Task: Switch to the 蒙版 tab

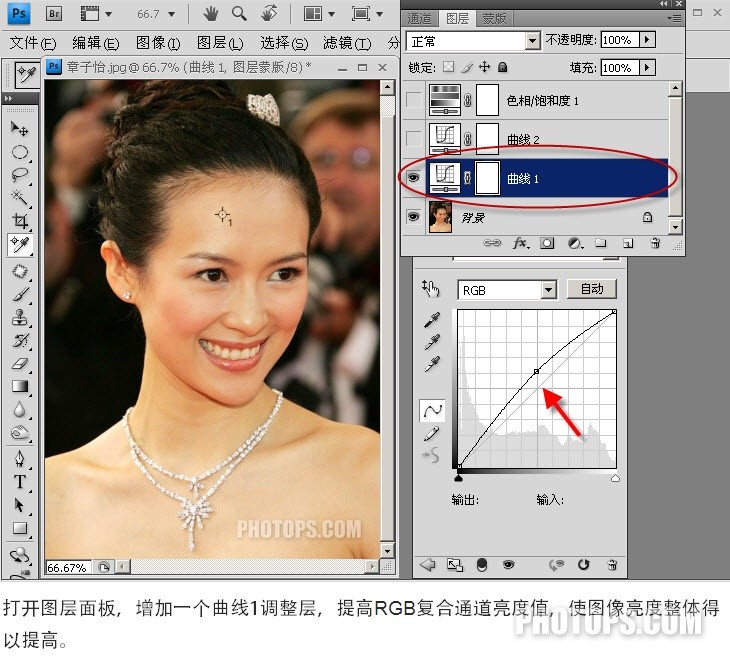Action: click(494, 19)
